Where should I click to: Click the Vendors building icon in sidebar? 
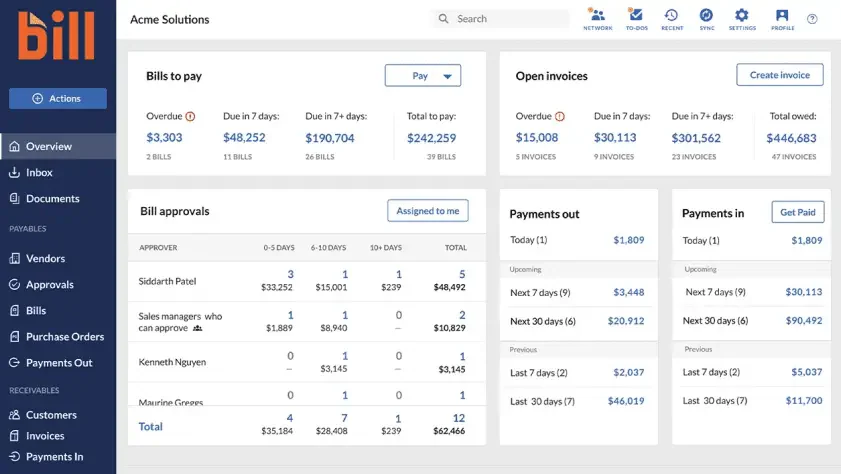click(14, 258)
